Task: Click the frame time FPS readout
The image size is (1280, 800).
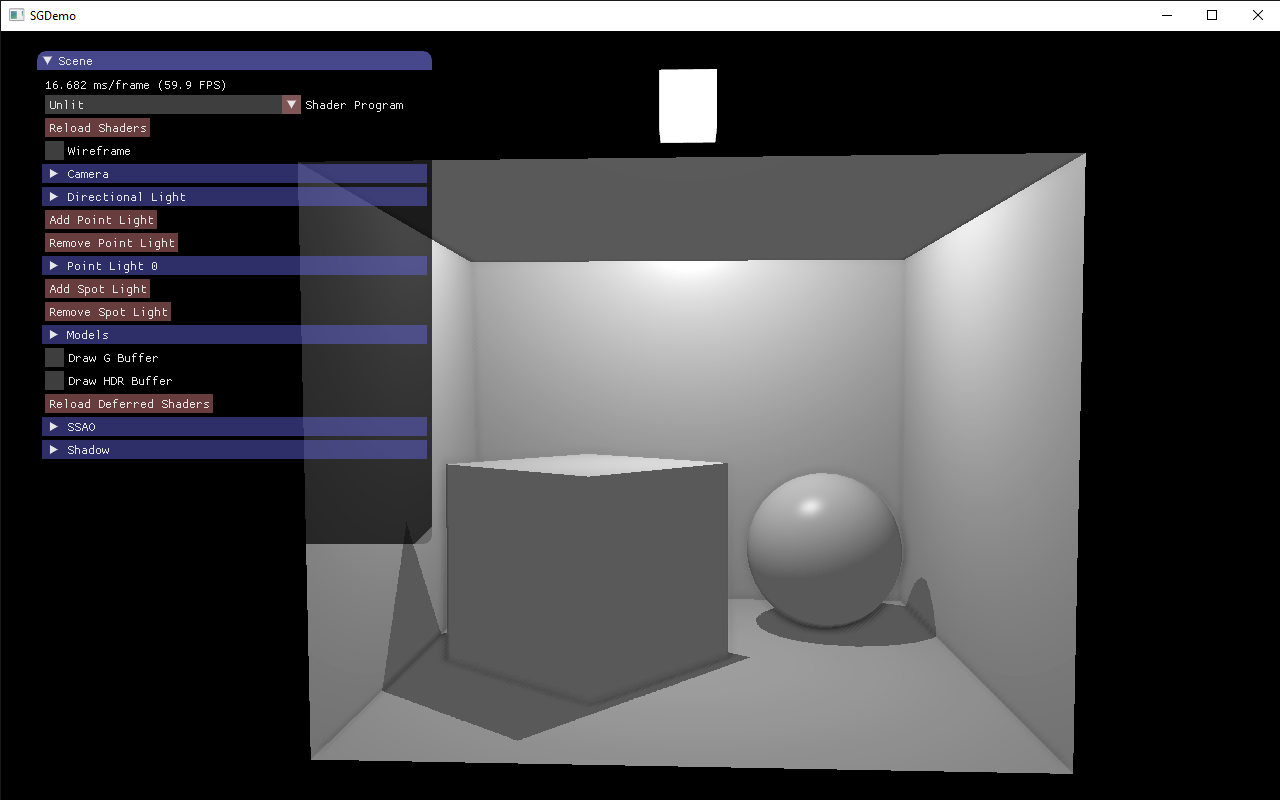Action: pyautogui.click(x=136, y=85)
